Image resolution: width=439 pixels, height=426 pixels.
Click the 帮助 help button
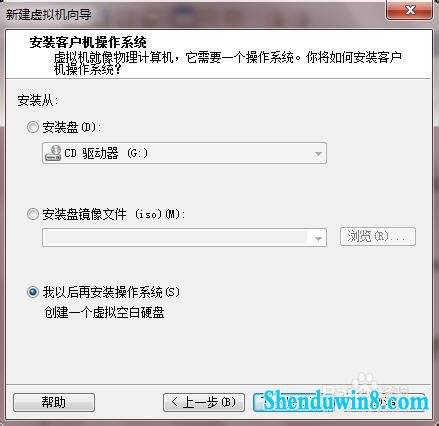pos(54,402)
